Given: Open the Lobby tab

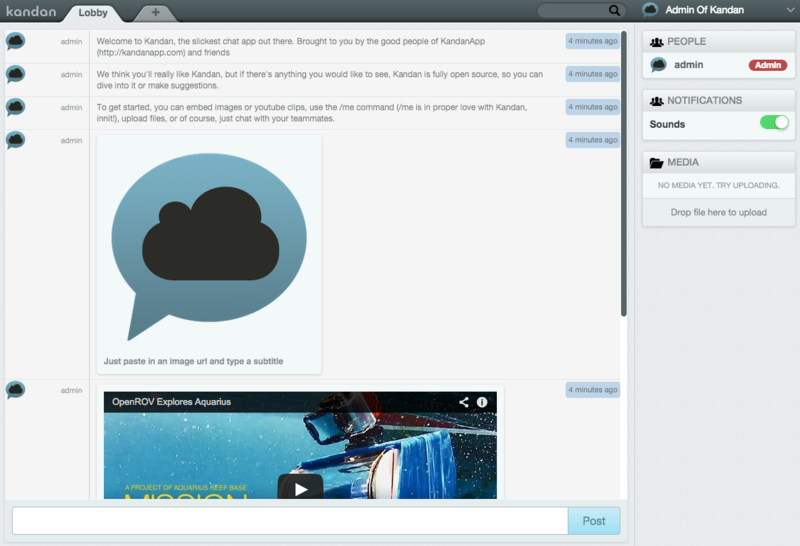Looking at the screenshot, I should (x=93, y=13).
